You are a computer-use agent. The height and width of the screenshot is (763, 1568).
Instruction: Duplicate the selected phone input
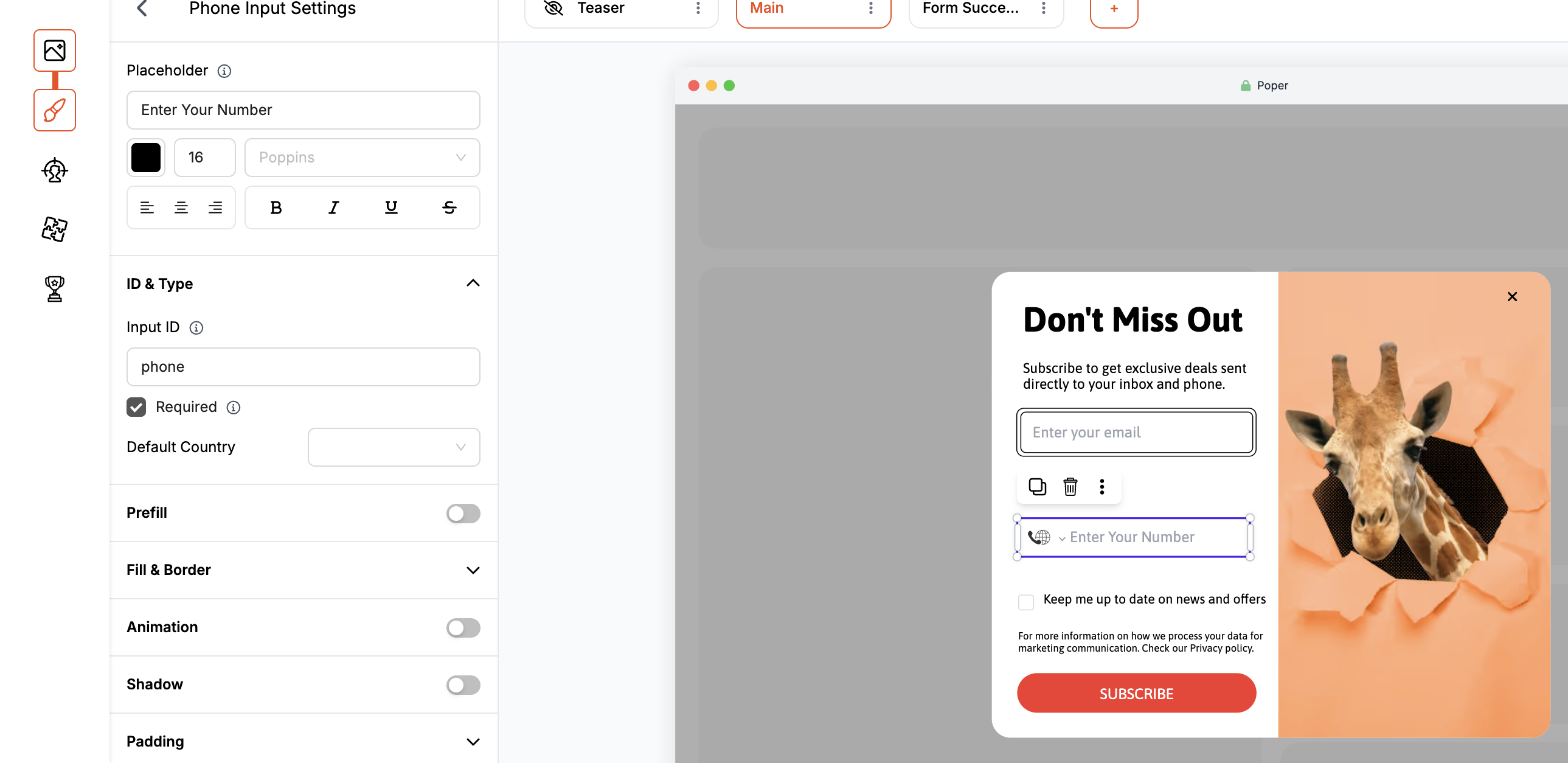click(x=1036, y=487)
